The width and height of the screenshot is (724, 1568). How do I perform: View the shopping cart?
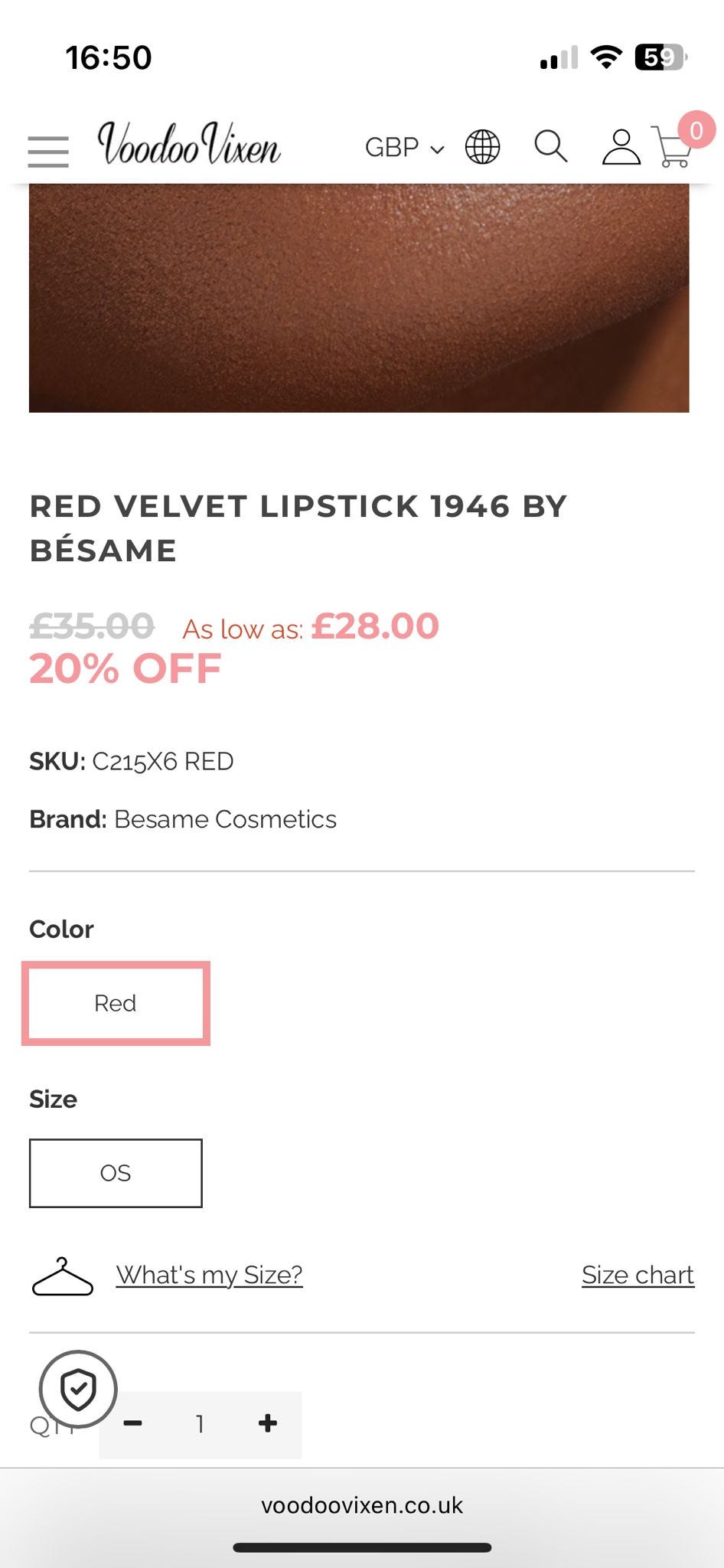pos(672,149)
